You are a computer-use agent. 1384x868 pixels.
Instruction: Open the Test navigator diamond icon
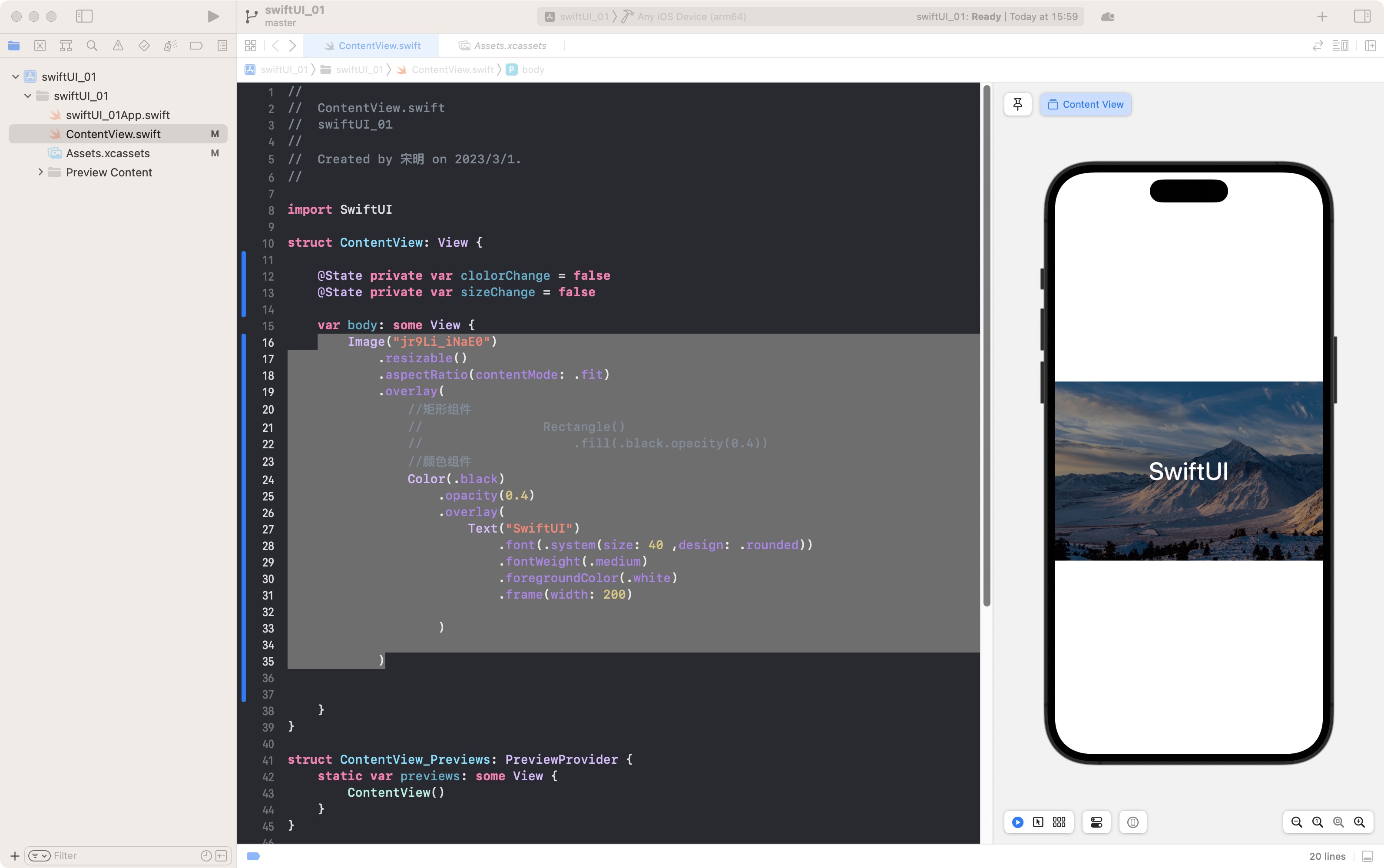pos(144,45)
